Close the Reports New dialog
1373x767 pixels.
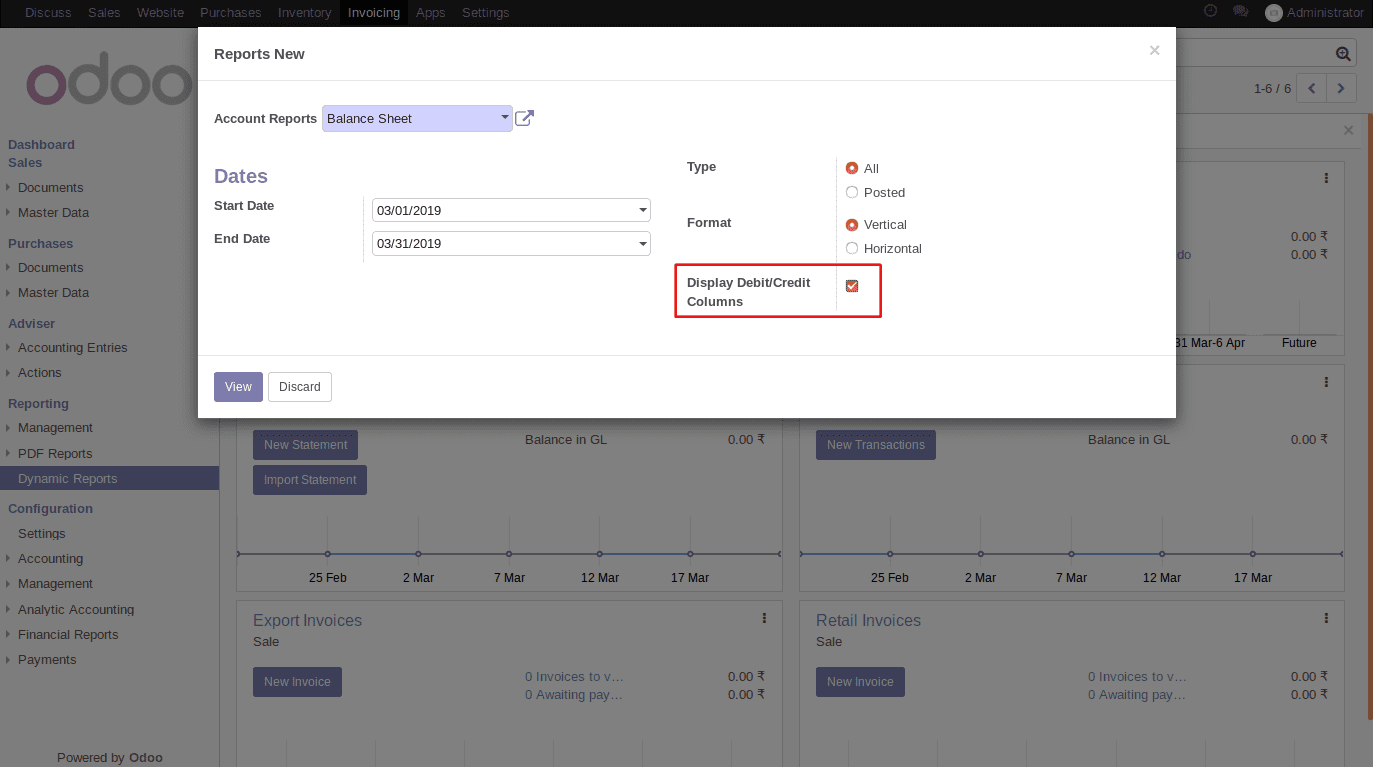coord(1154,50)
